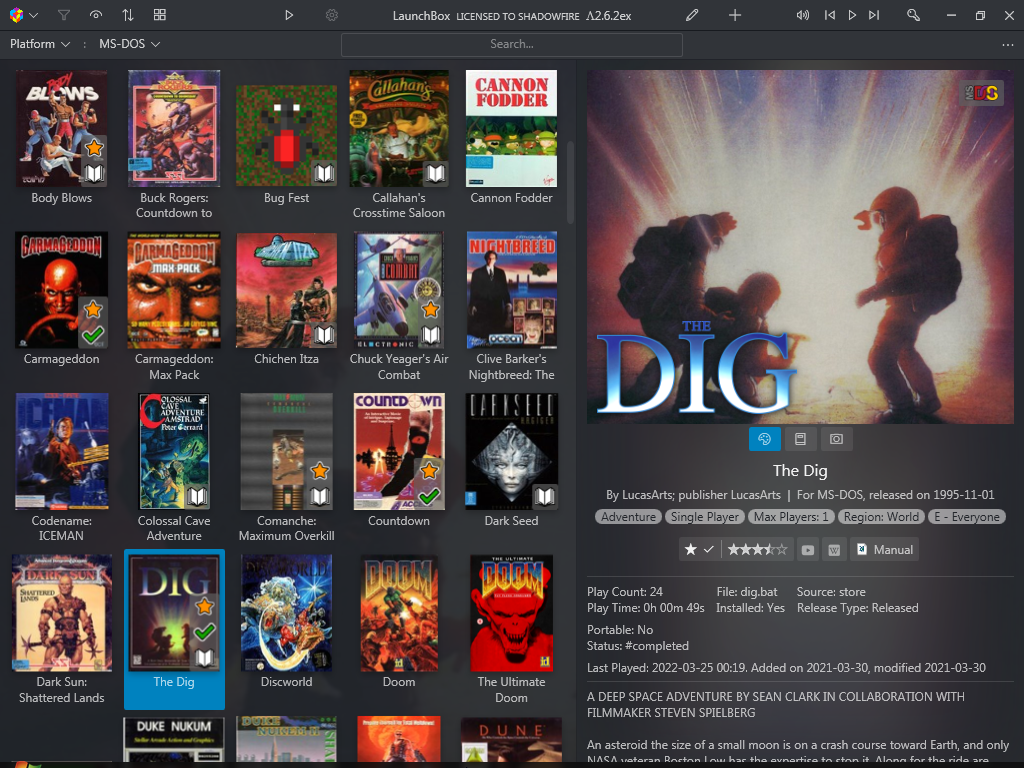1024x768 pixels.
Task: Select the Doom game cover
Action: point(399,613)
